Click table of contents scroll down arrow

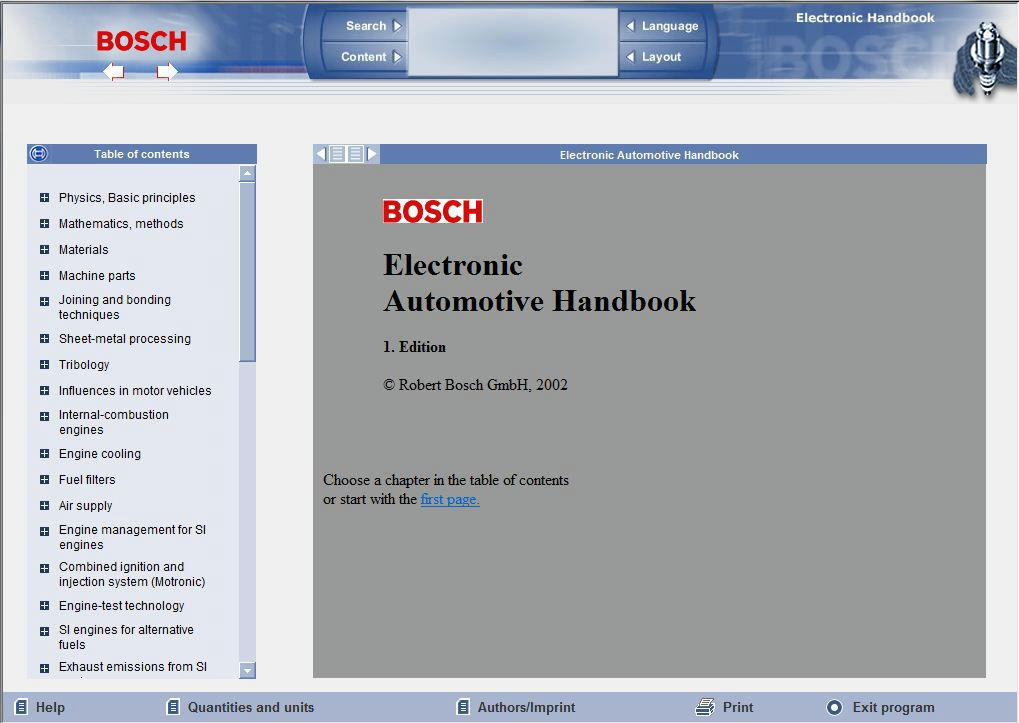pos(247,670)
